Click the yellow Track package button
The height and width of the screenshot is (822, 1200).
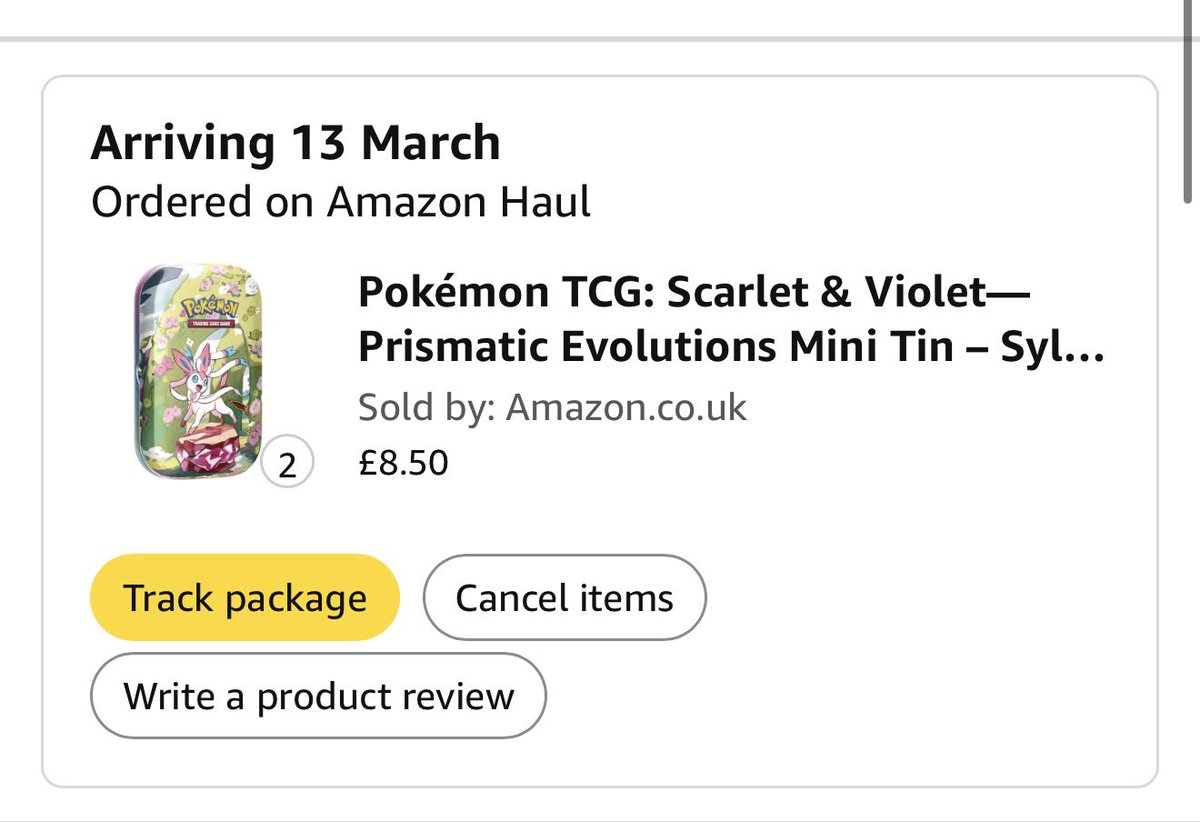[x=245, y=598]
